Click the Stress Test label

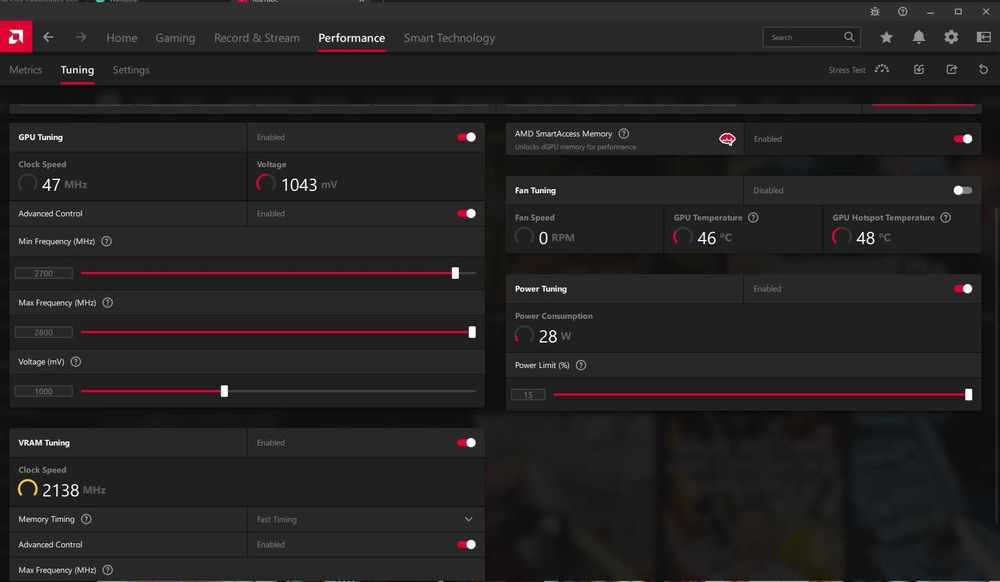point(846,70)
